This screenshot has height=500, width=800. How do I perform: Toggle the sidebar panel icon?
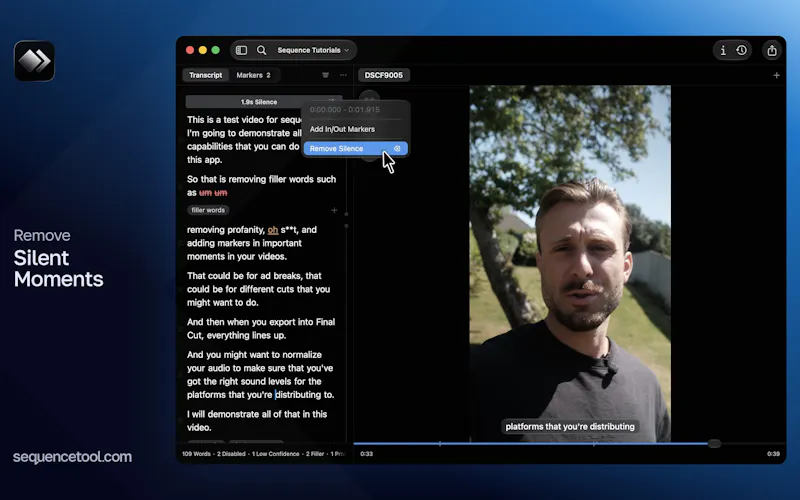point(241,50)
